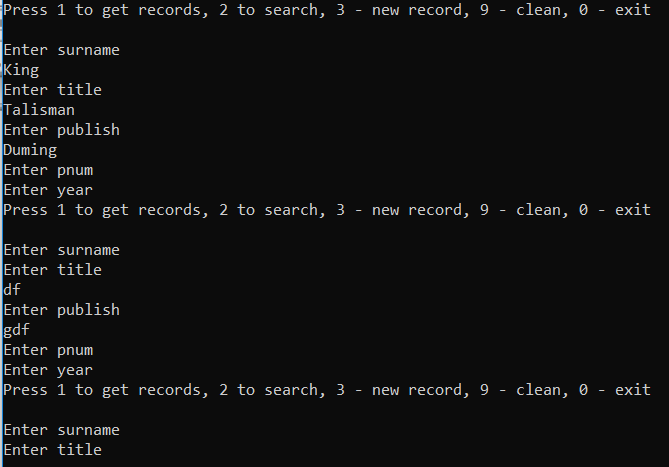This screenshot has width=669, height=467.
Task: Click the publisher text 'Duming'
Action: [30, 150]
